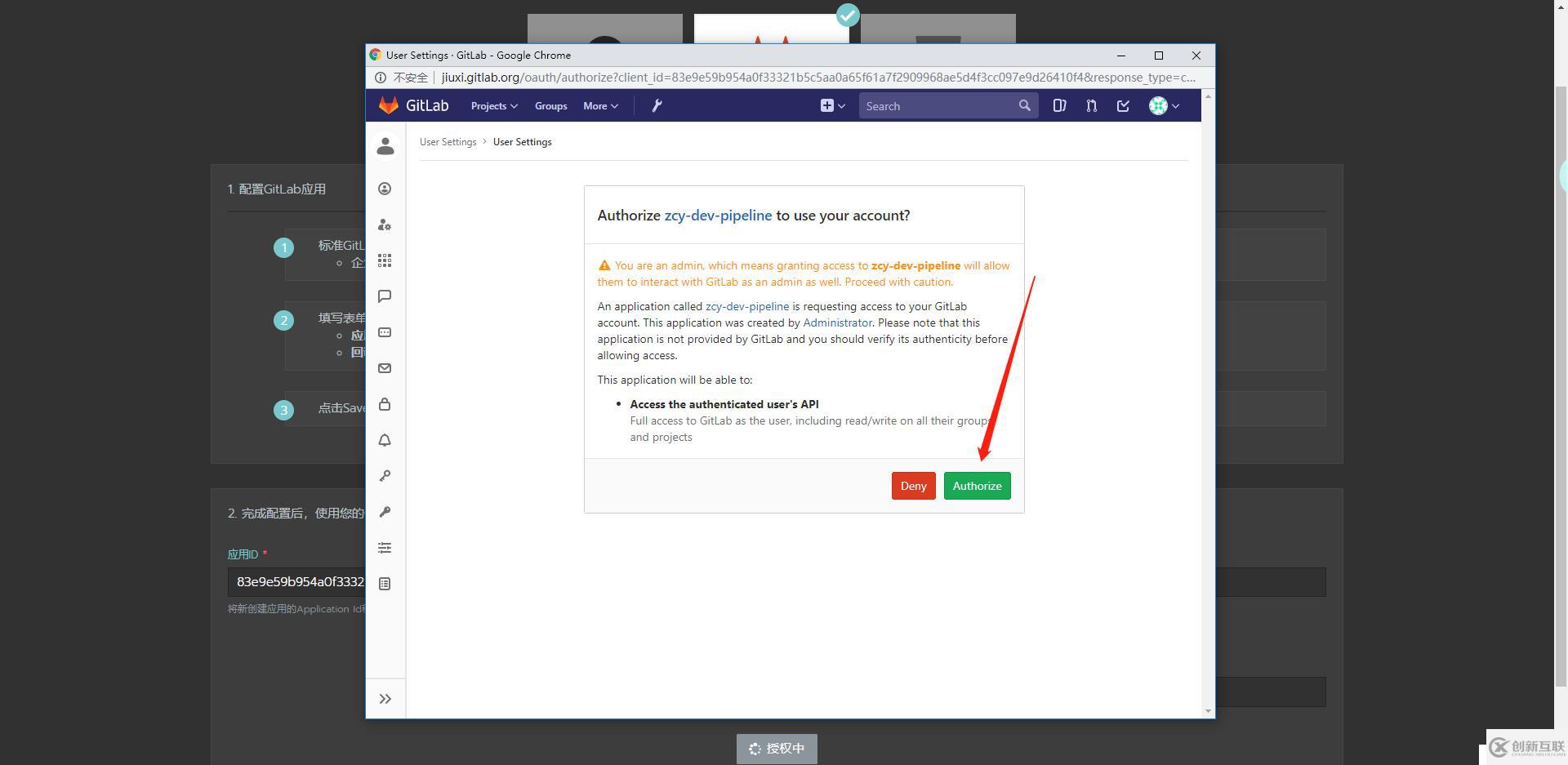
Task: Open merge requests from the navbar
Action: point(1091,105)
